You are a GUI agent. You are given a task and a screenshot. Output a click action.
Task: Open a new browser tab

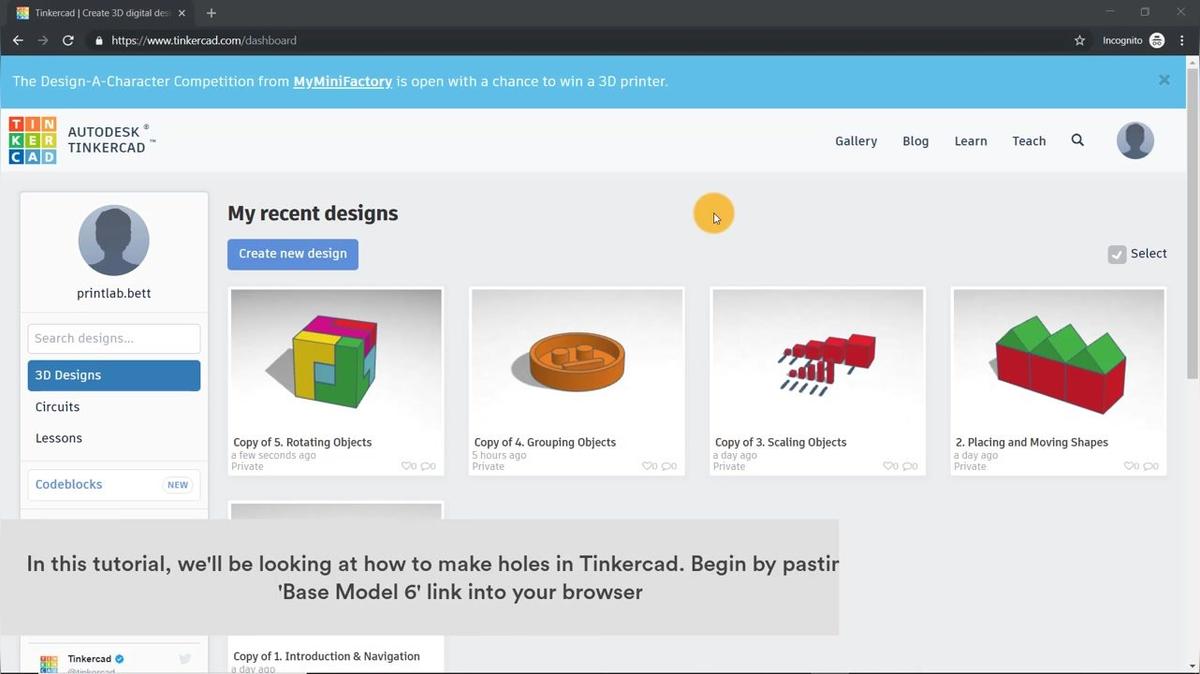pyautogui.click(x=211, y=13)
